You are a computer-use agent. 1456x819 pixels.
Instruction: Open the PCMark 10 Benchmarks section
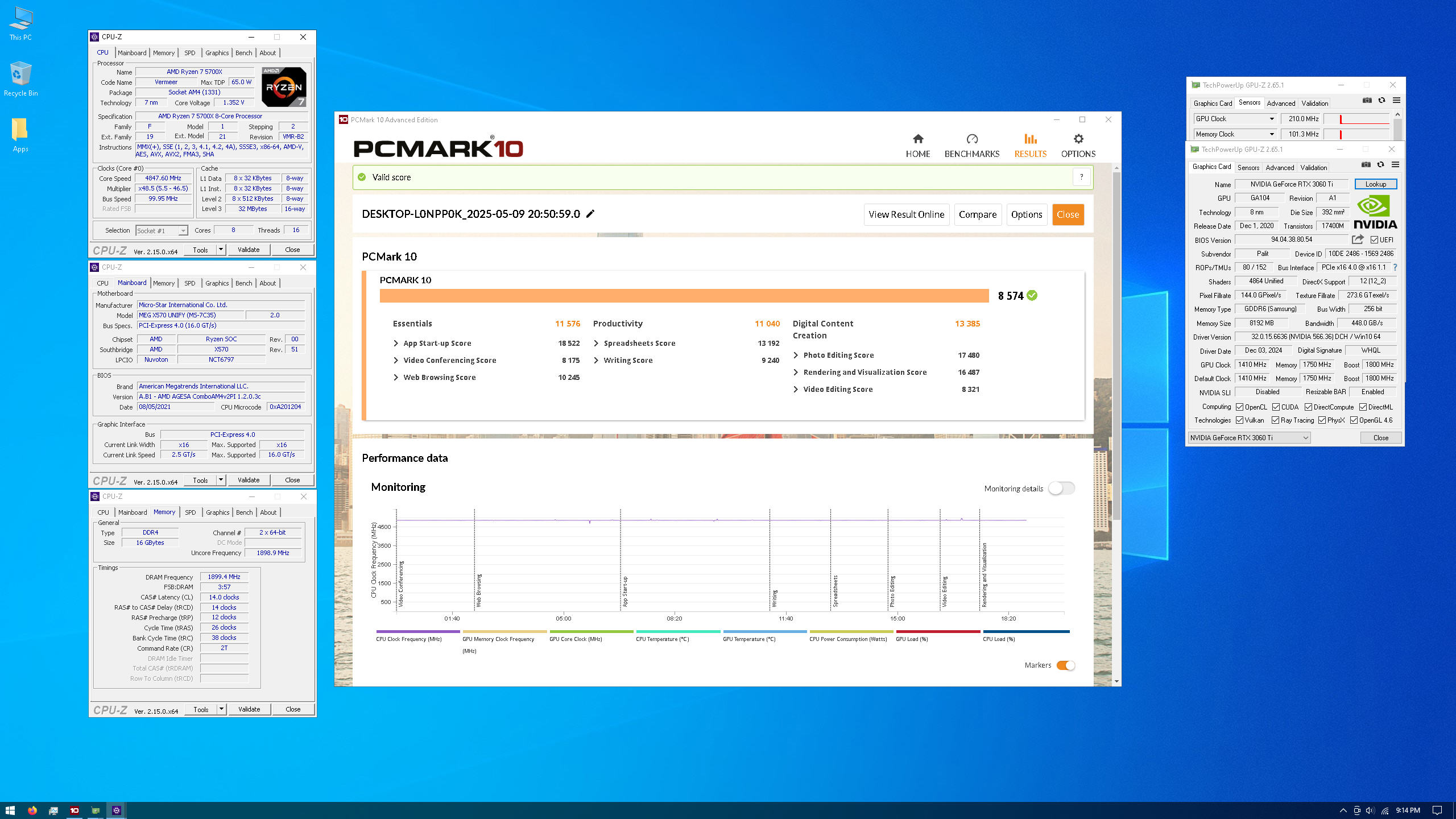971,146
